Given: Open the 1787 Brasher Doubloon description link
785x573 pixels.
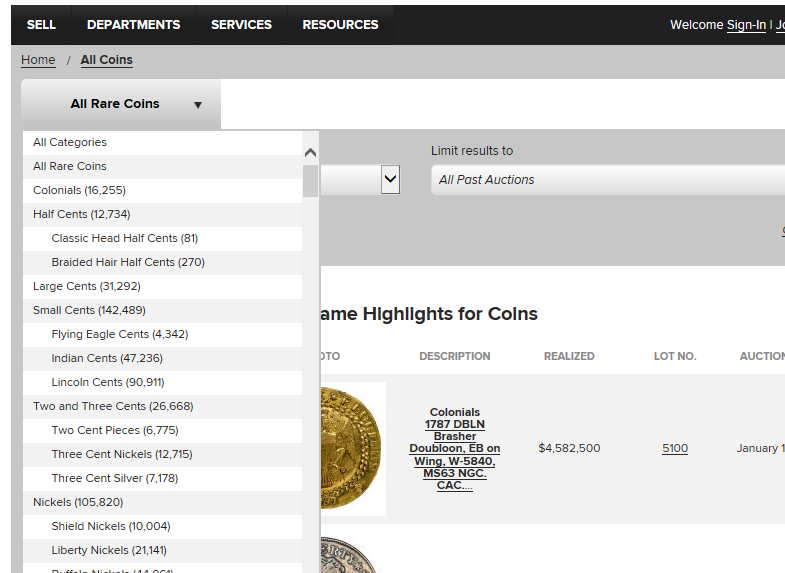Looking at the screenshot, I should click(455, 454).
